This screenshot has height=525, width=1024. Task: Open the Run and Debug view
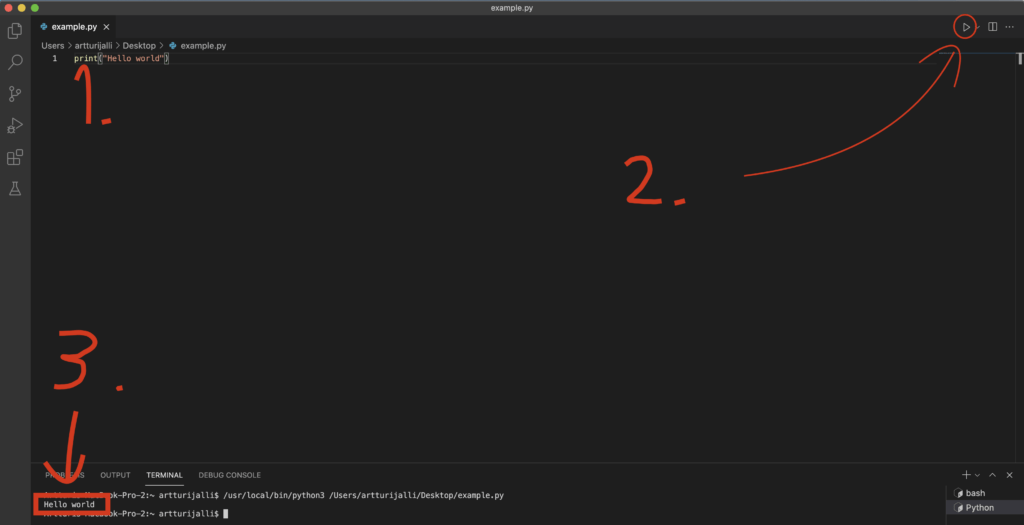(x=14, y=125)
